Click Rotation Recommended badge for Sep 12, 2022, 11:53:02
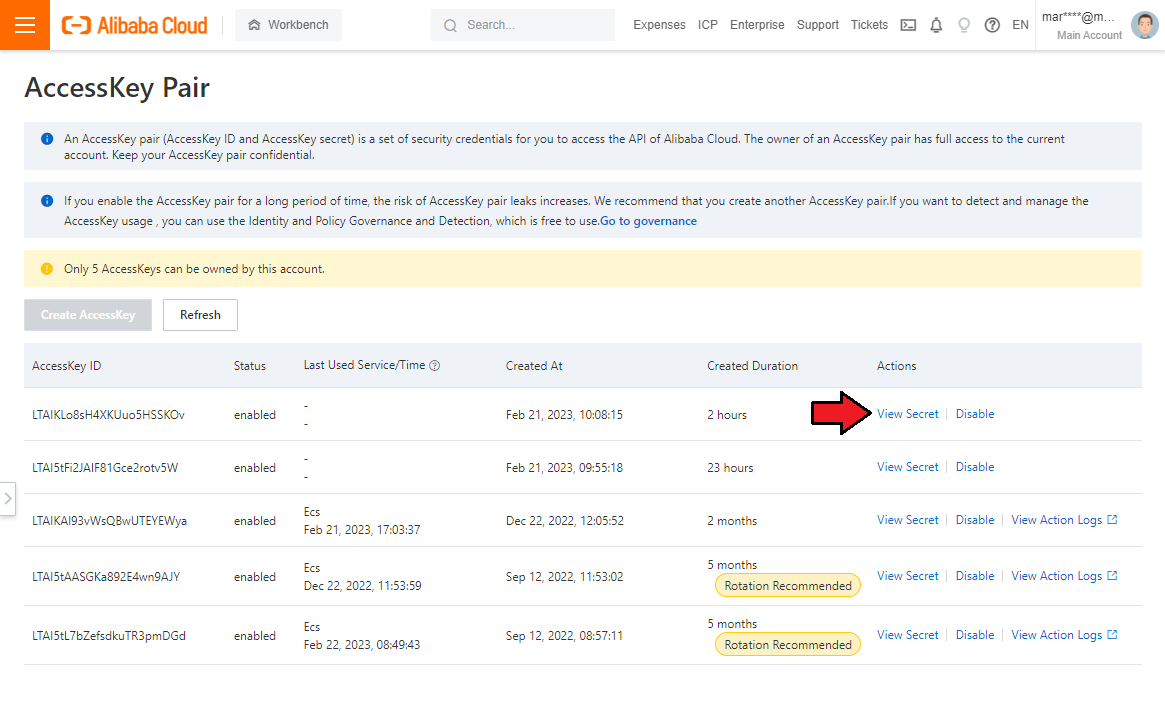This screenshot has width=1165, height=719. (x=788, y=585)
